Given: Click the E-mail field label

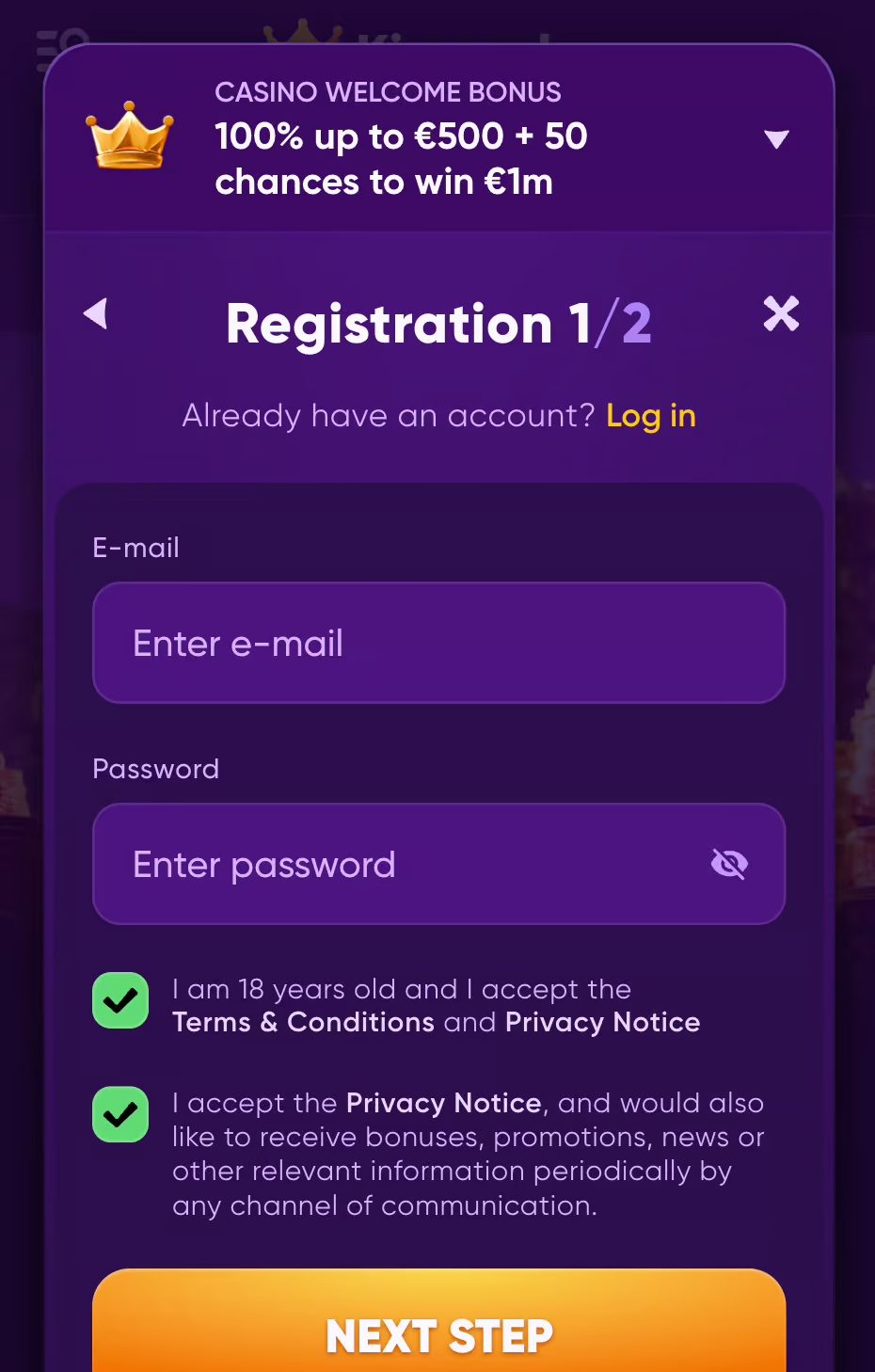Looking at the screenshot, I should 135,548.
